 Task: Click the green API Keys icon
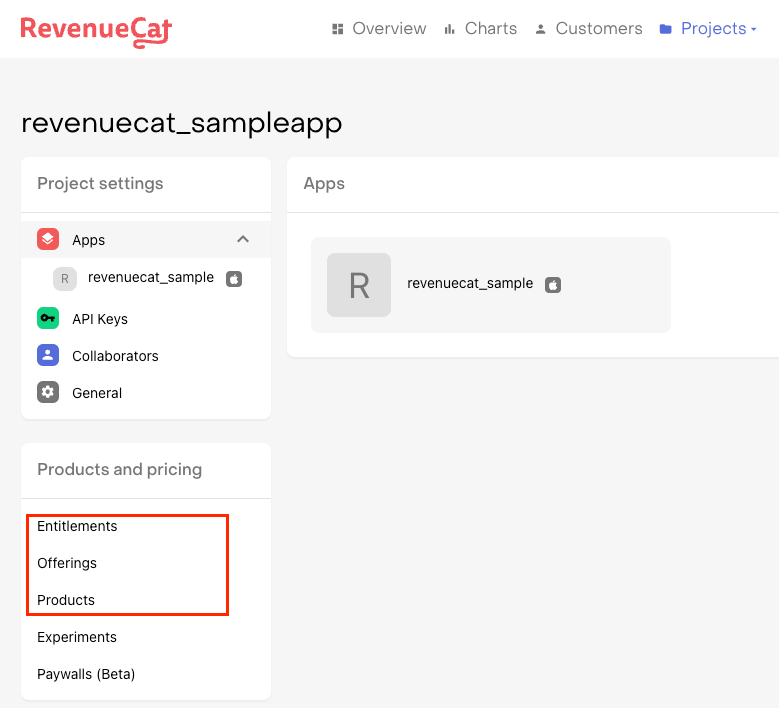[48, 318]
